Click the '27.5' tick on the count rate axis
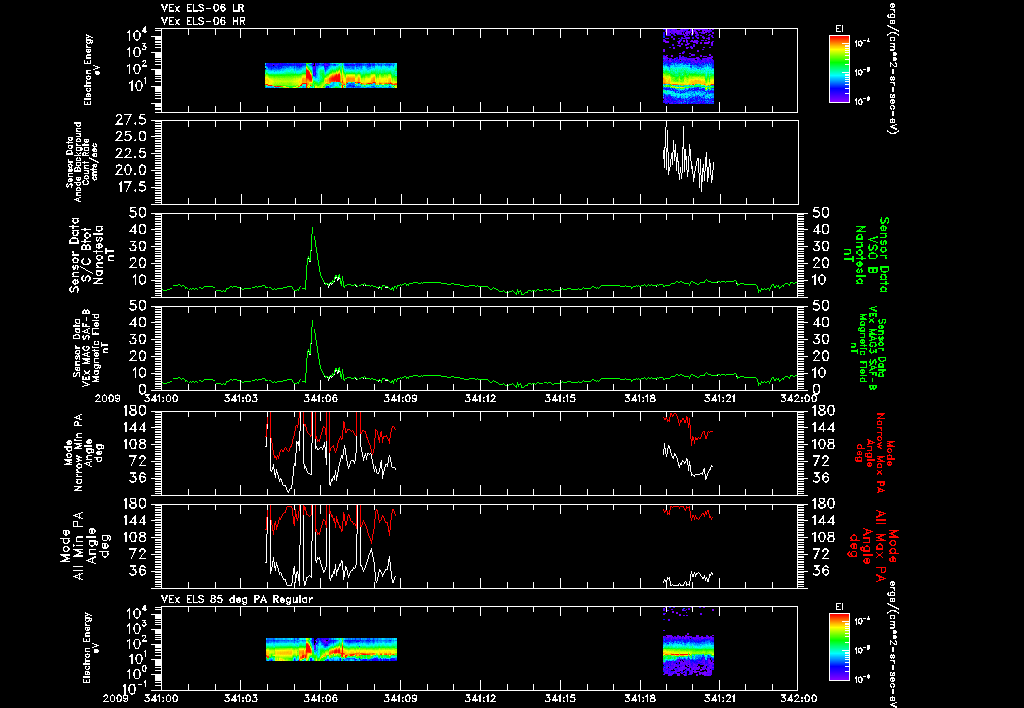 pos(131,120)
